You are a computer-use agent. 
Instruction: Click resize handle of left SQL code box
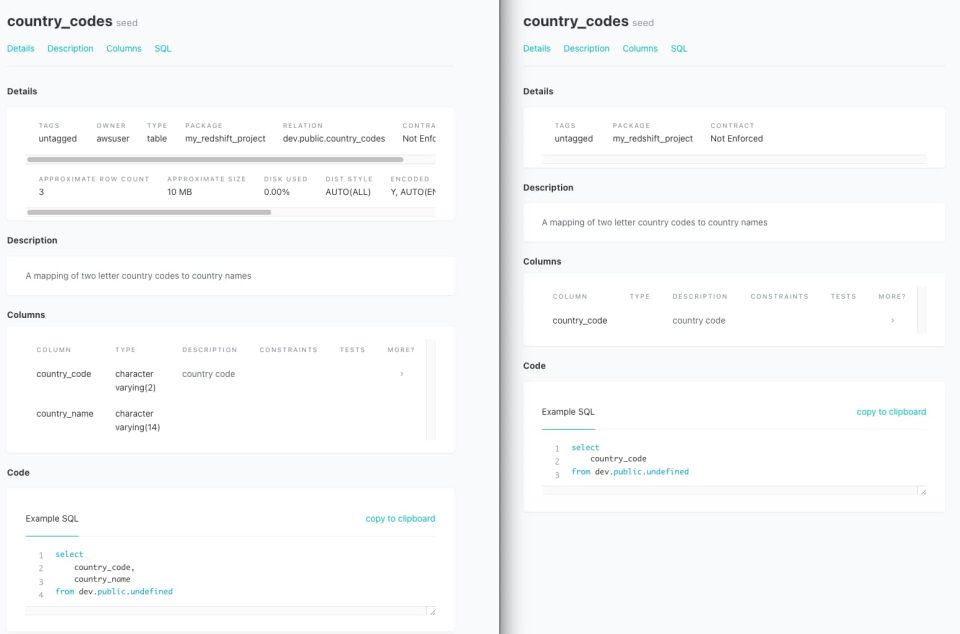click(432, 612)
